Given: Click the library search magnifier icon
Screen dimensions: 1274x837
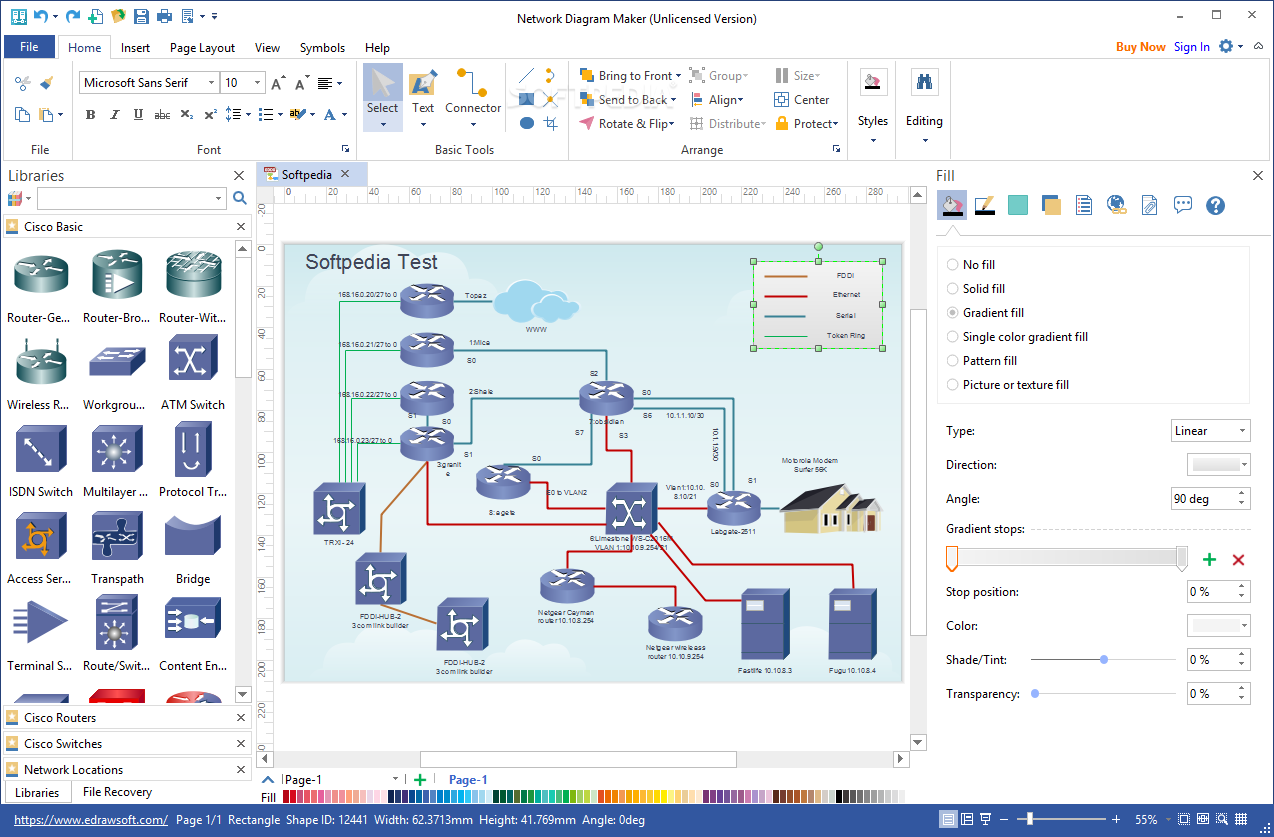Looking at the screenshot, I should [240, 198].
